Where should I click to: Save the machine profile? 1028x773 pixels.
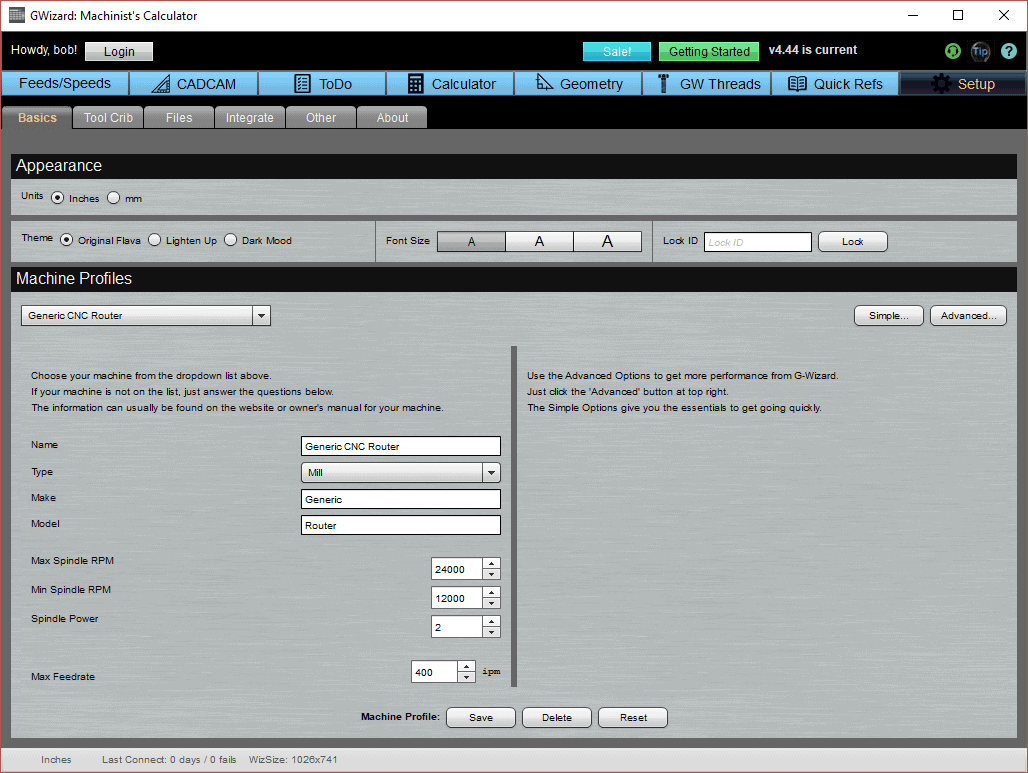(x=480, y=717)
